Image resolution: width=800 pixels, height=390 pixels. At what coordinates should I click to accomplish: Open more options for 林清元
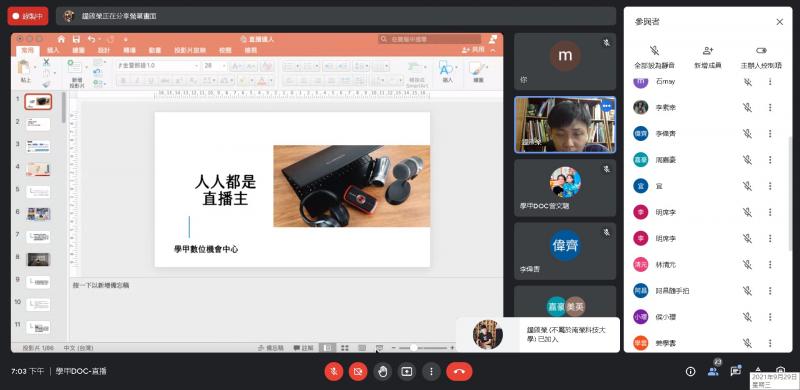pyautogui.click(x=770, y=264)
